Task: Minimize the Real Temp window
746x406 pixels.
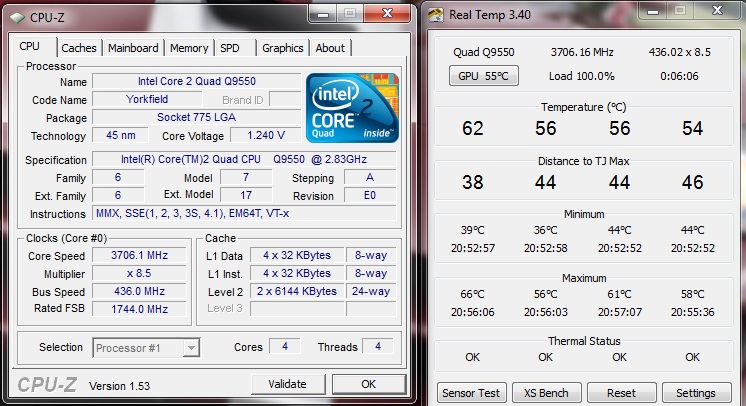Action: point(653,11)
